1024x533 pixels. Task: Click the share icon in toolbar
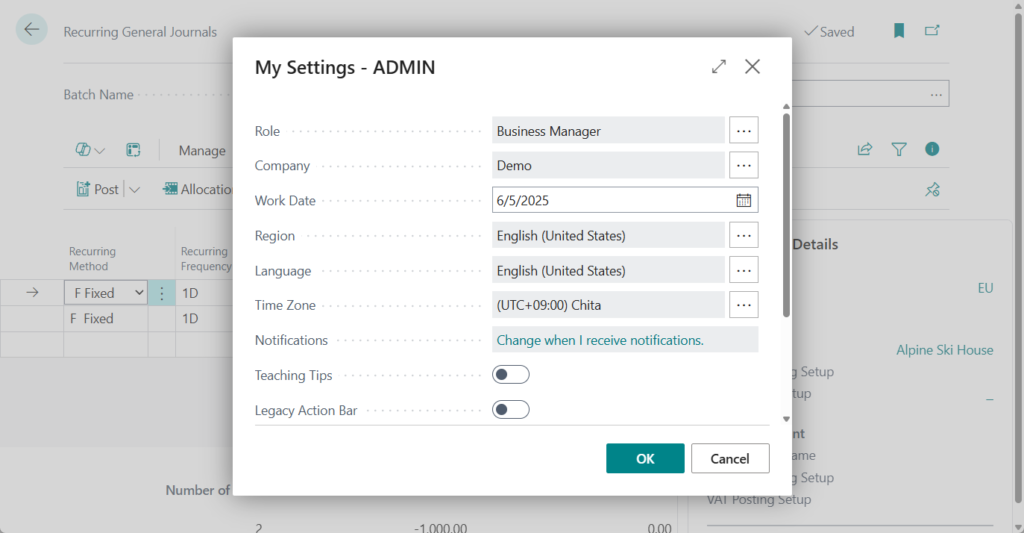pos(865,150)
